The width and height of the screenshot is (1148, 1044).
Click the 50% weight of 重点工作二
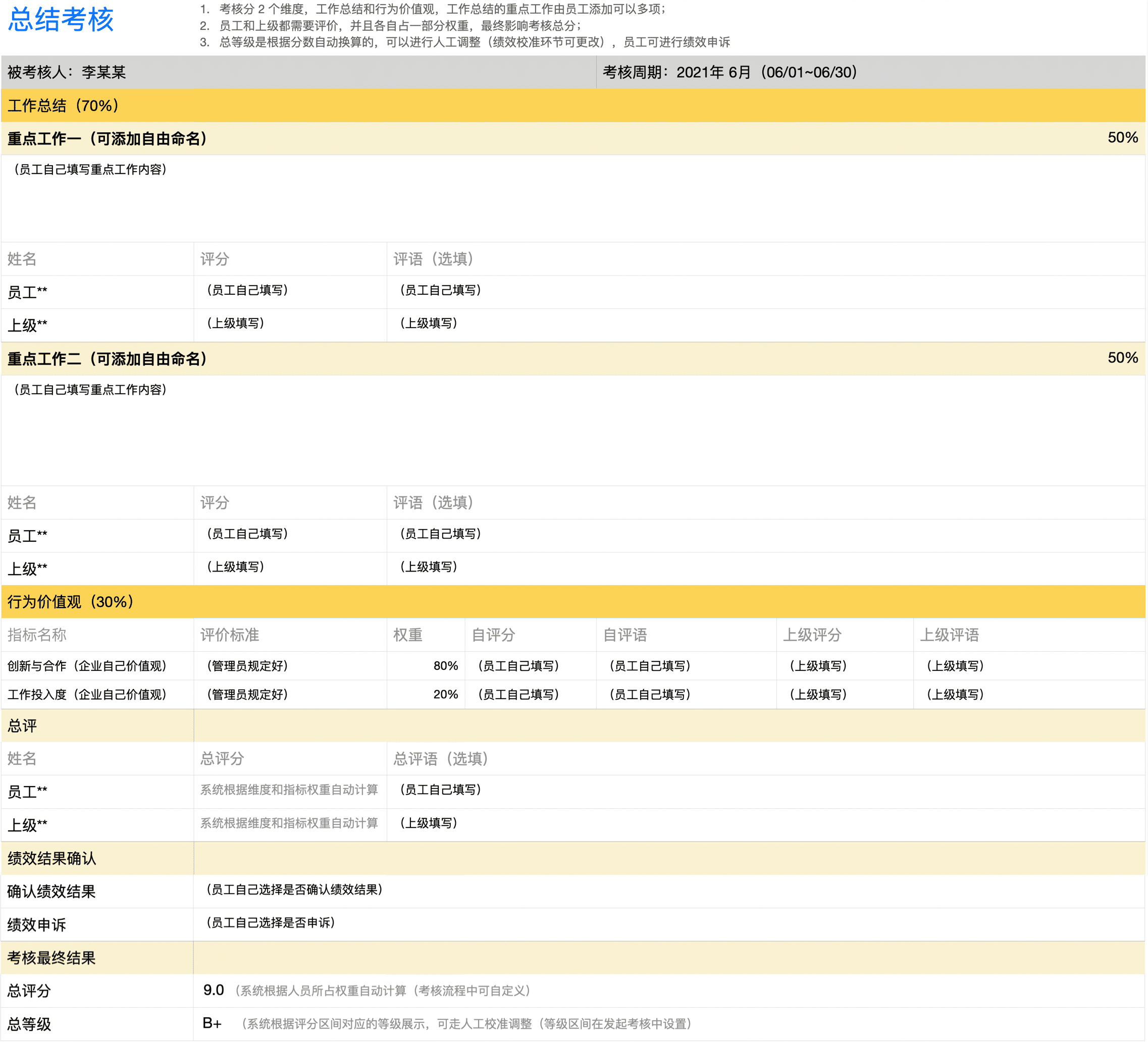[1122, 358]
